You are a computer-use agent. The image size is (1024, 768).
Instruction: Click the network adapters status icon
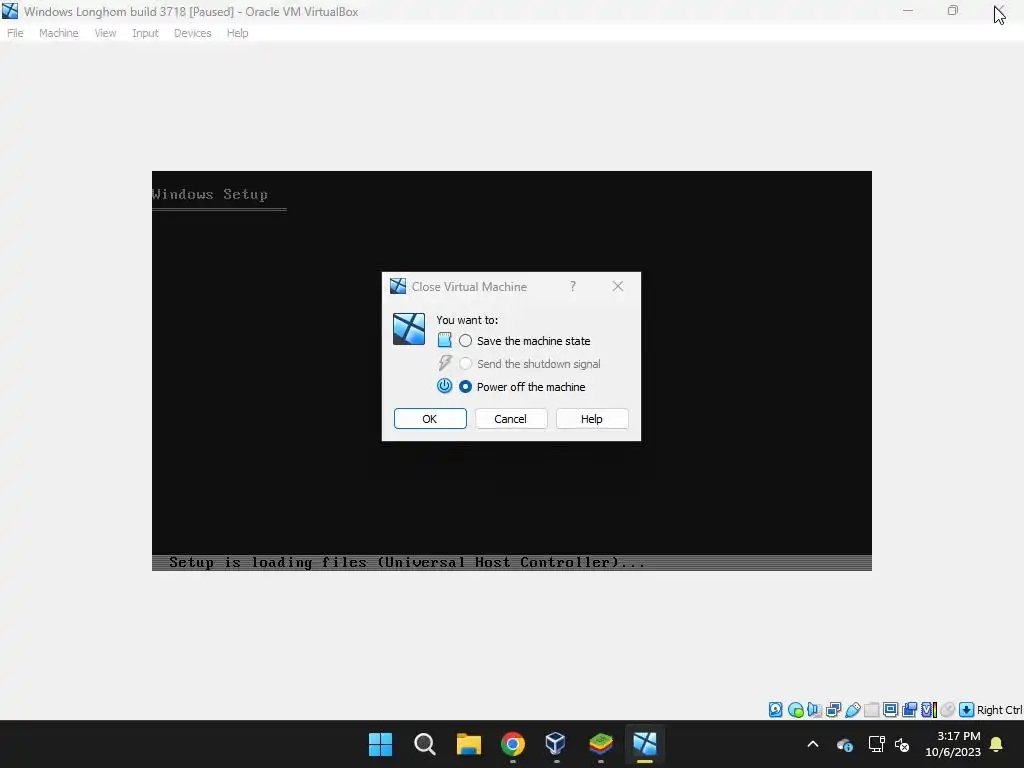point(833,710)
